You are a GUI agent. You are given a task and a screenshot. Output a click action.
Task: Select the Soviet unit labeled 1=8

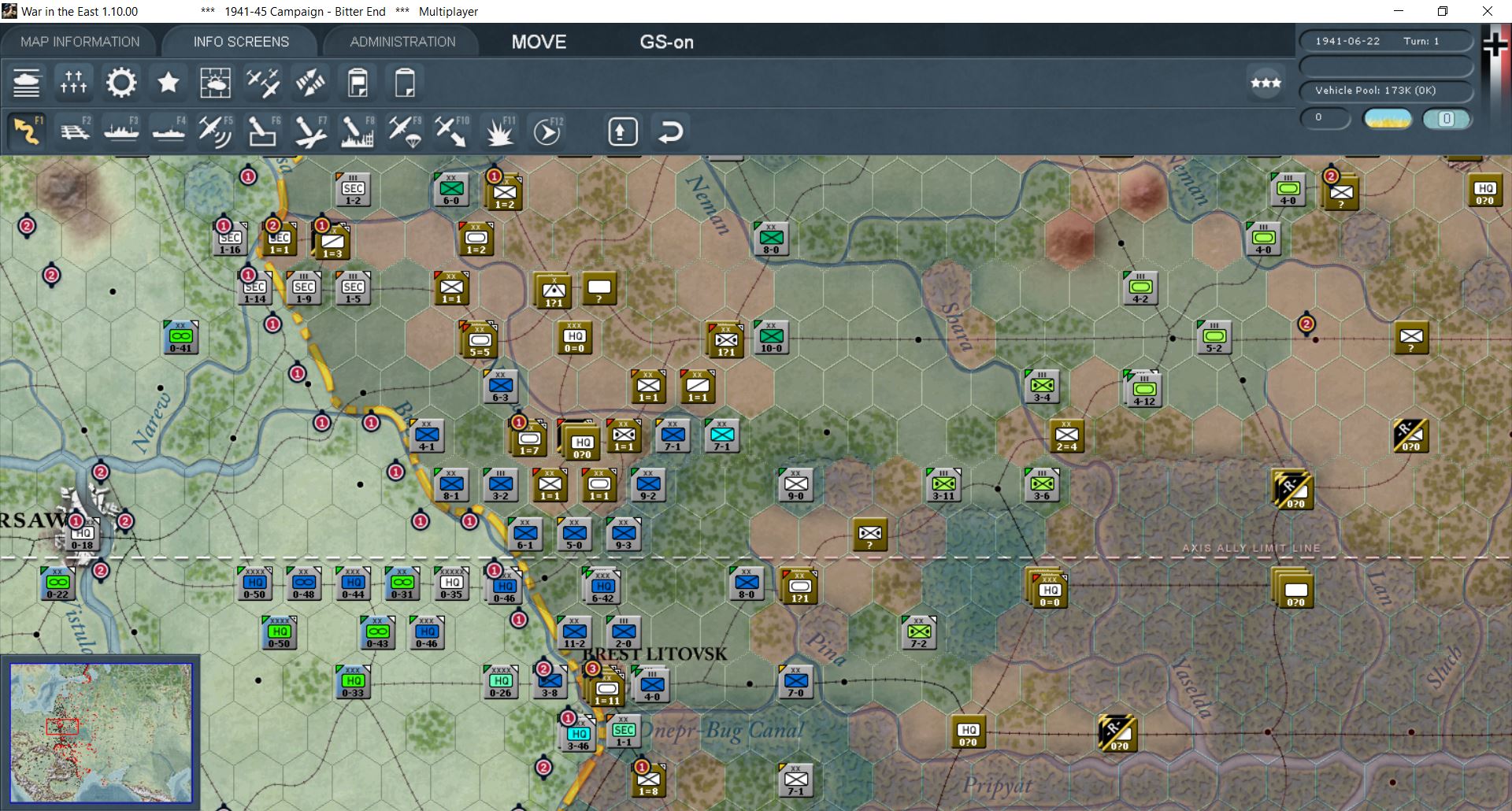pos(648,780)
